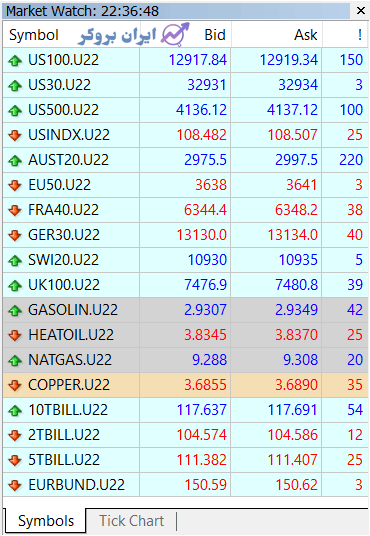This screenshot has height=536, width=370.
Task: Click the red arrow icon next to FRA40.U22
Action: click(x=15, y=210)
